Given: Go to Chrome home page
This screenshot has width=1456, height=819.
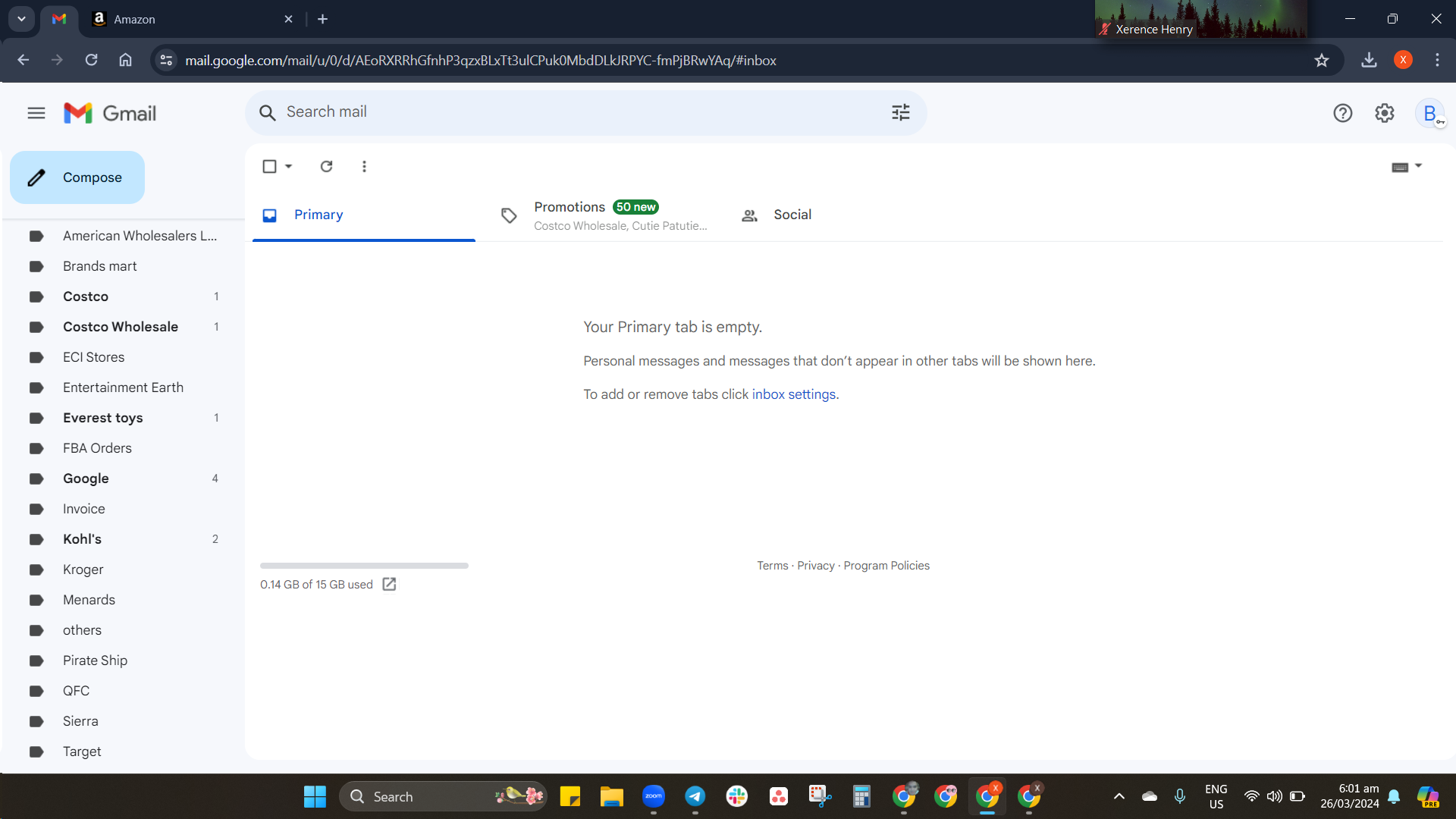Looking at the screenshot, I should [125, 60].
